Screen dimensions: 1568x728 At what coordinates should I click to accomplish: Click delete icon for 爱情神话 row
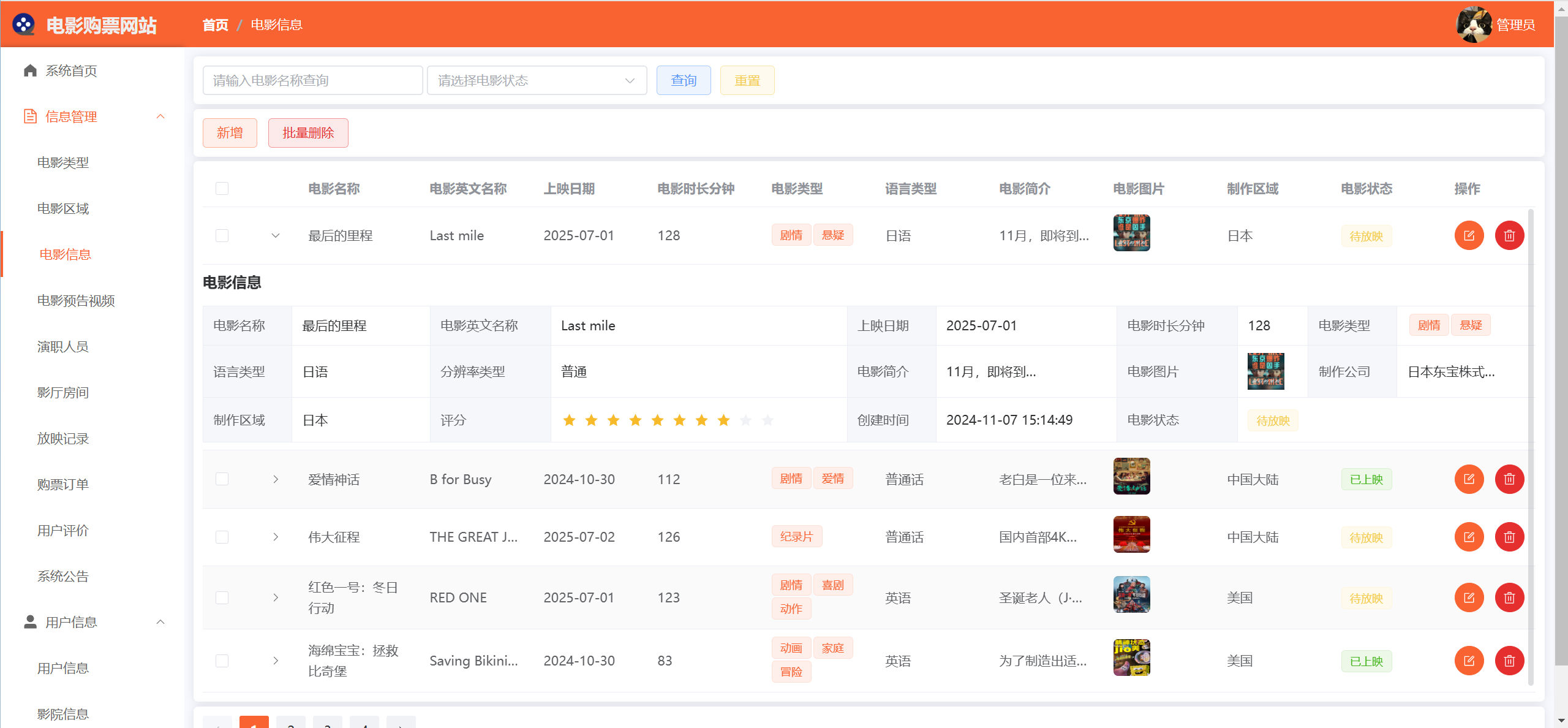coord(1509,479)
